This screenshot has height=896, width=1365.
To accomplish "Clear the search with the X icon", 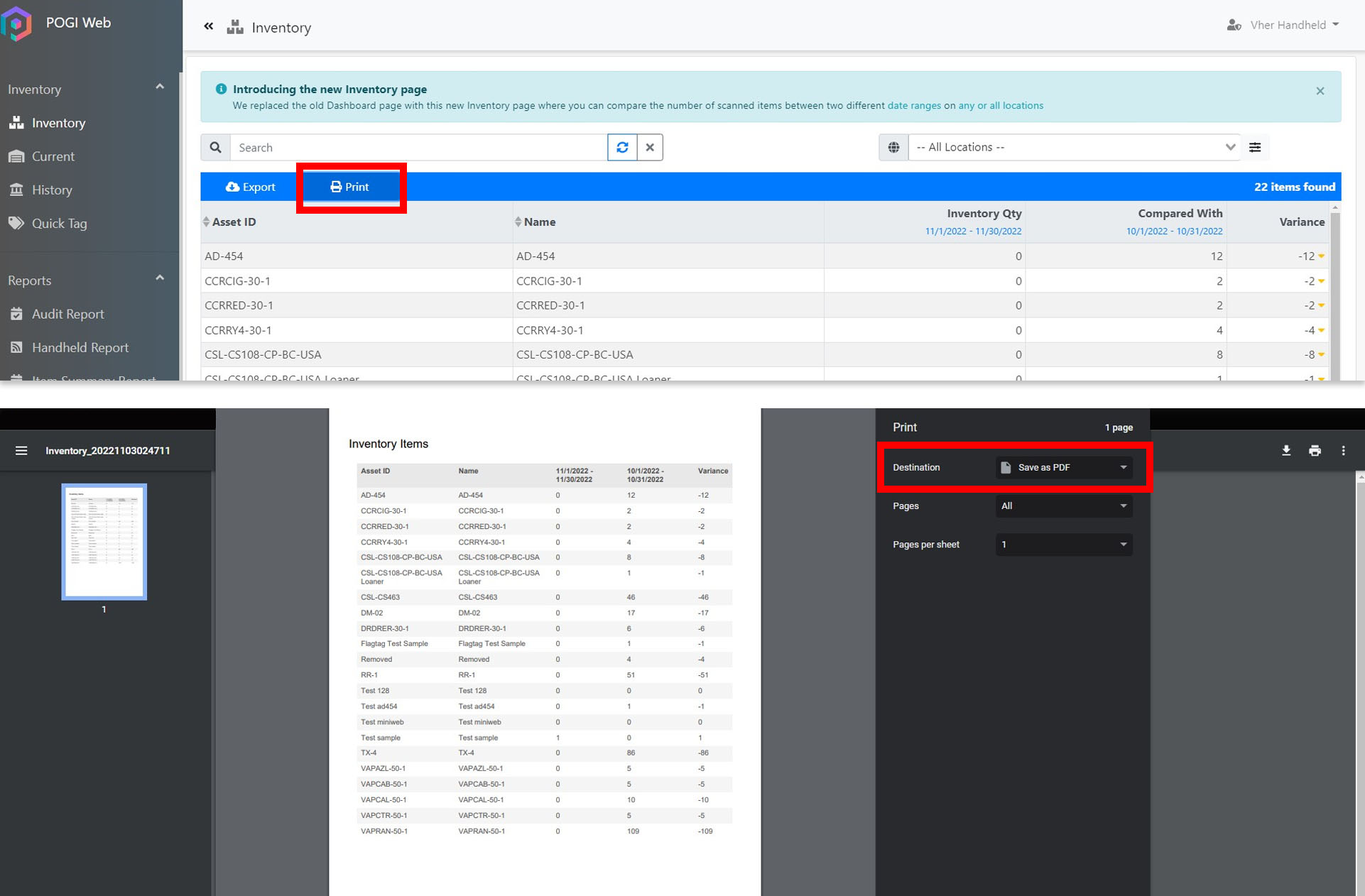I will click(x=650, y=147).
